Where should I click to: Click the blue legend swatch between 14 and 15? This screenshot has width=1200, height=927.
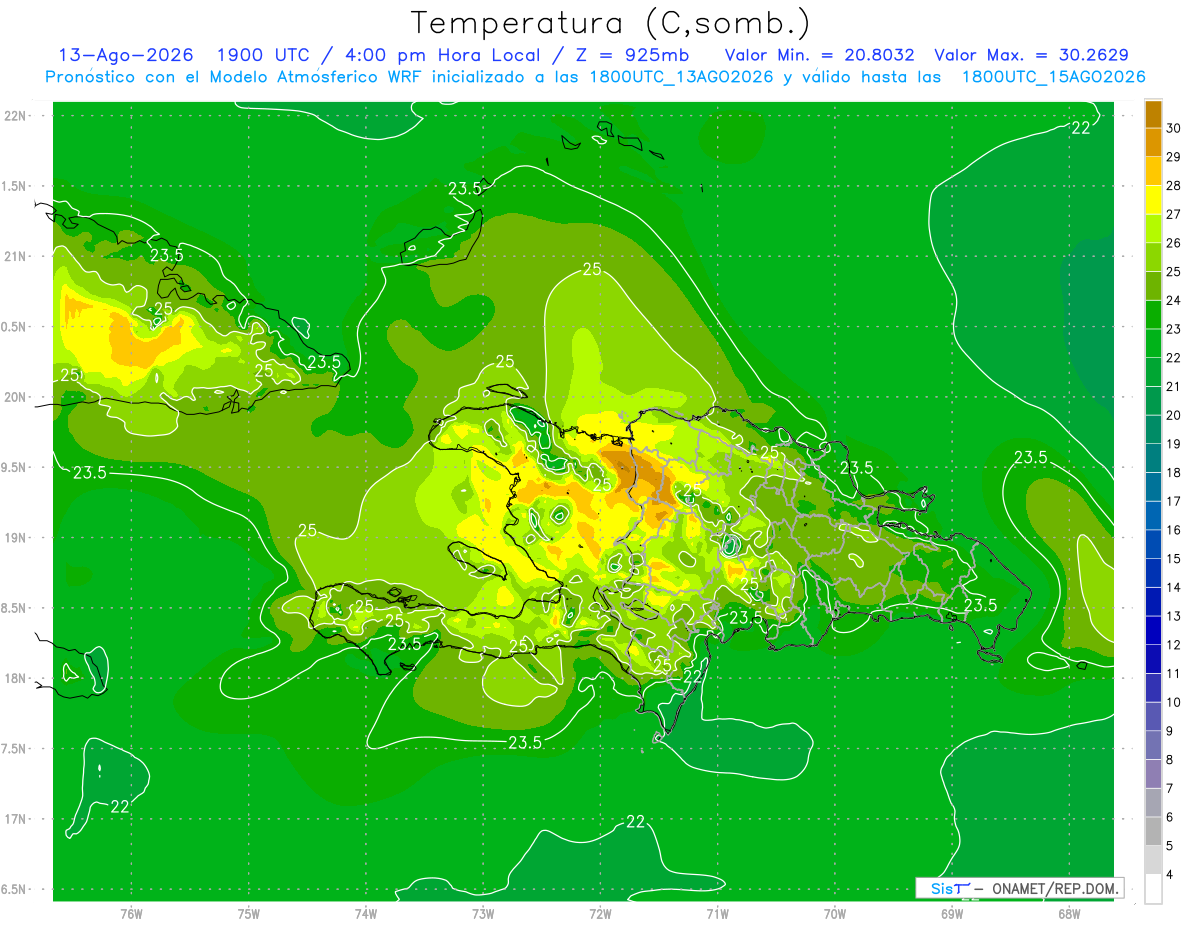click(x=1153, y=574)
